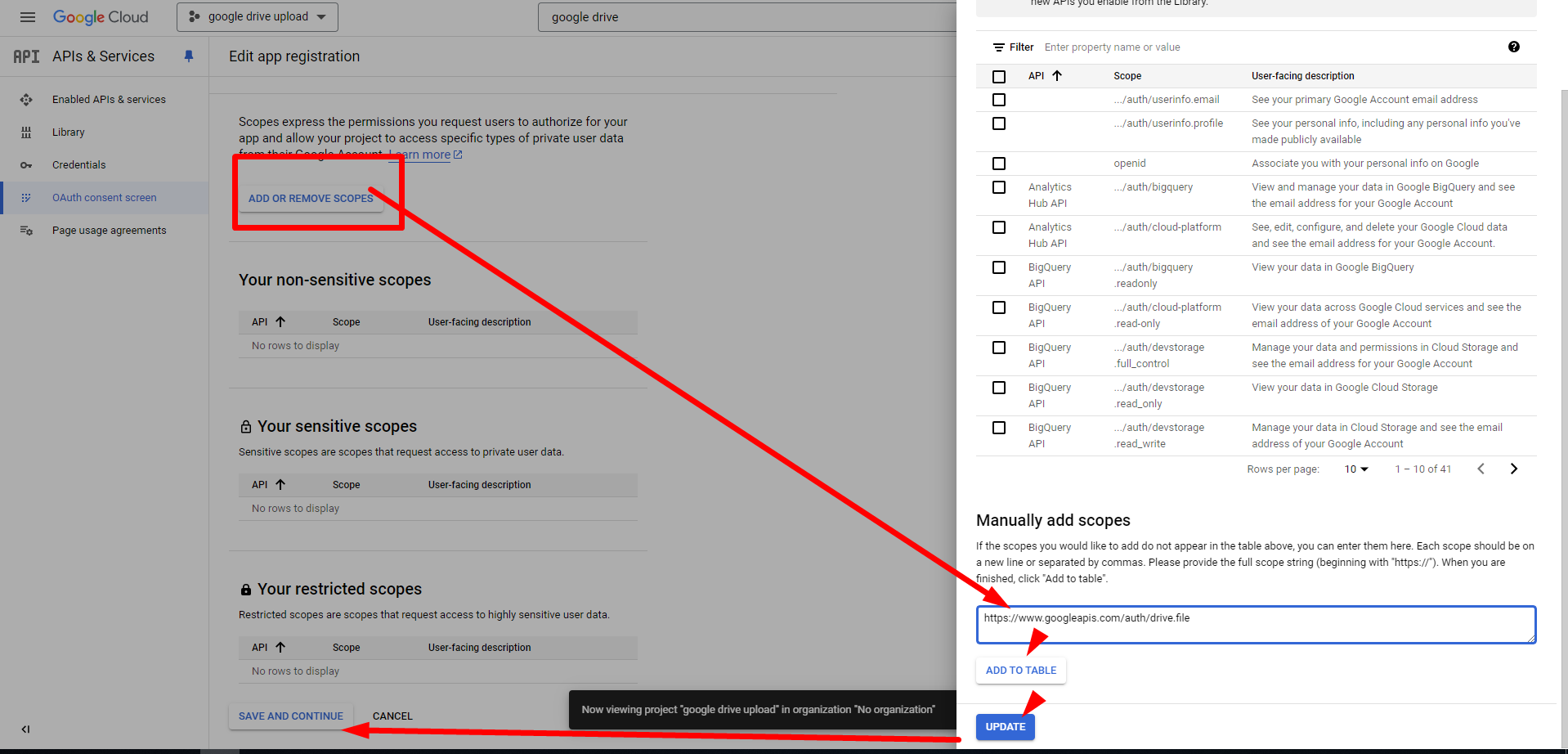Sort restricted scopes API column arrow
This screenshot has width=1568, height=754.
coord(280,647)
